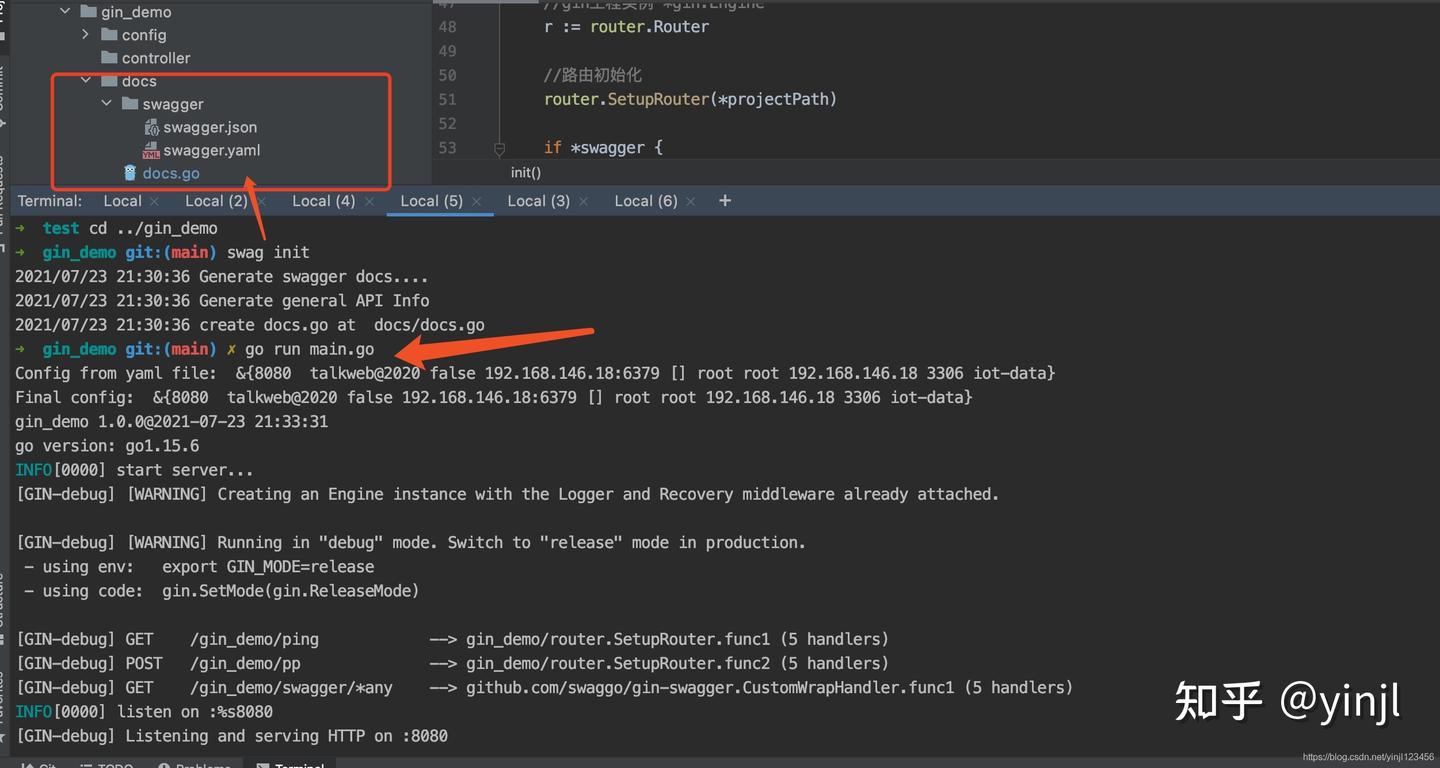Open a new terminal with the plus button
This screenshot has width=1440, height=768.
tap(724, 200)
